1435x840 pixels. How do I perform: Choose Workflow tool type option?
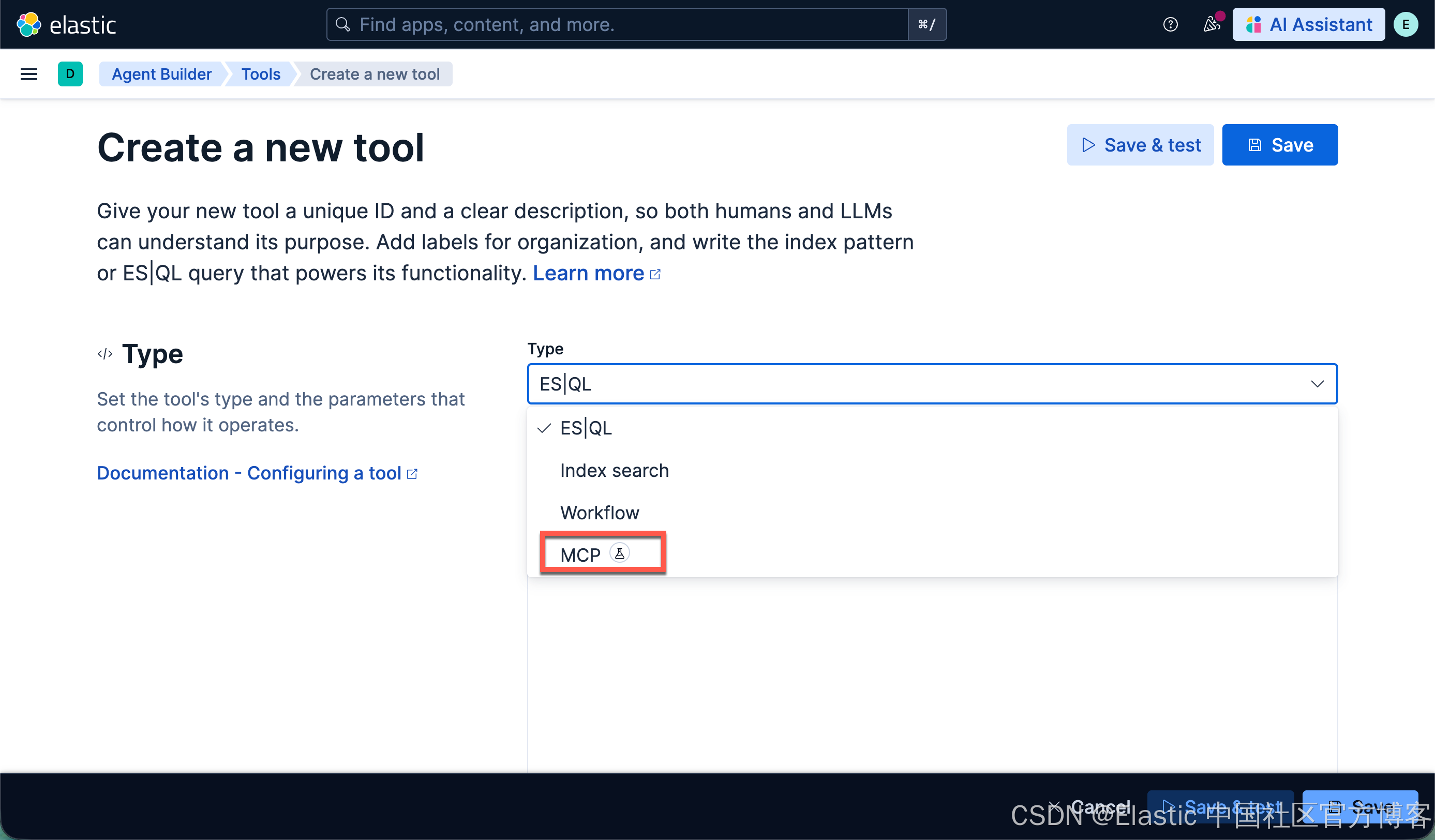(x=599, y=513)
